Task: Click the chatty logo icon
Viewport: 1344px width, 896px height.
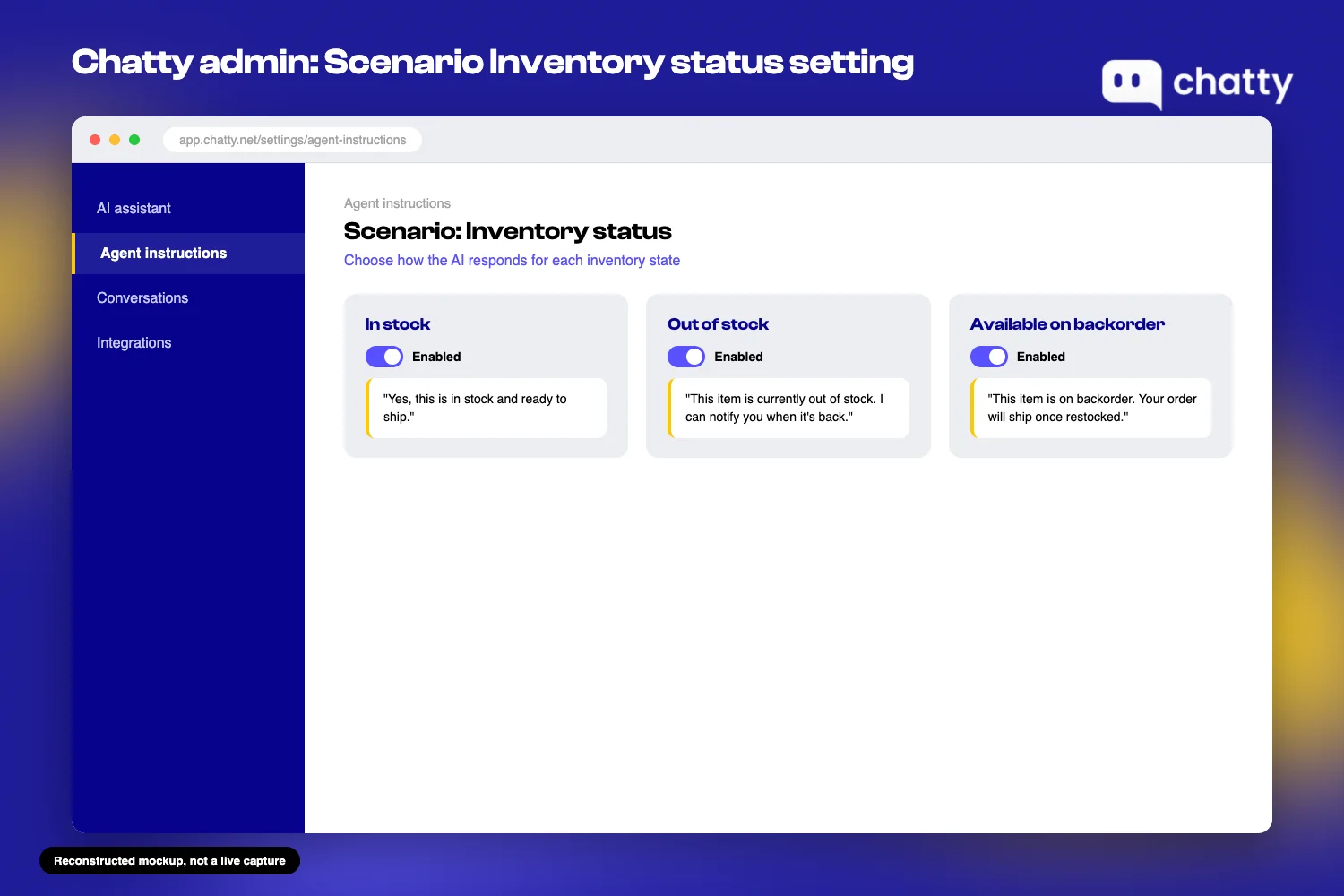Action: point(1132,84)
